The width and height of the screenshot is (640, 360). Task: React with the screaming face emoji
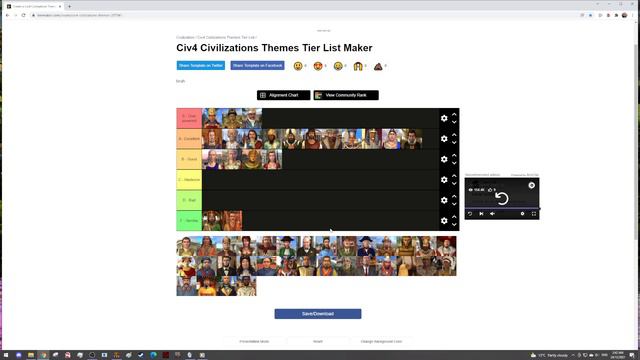click(x=358, y=66)
